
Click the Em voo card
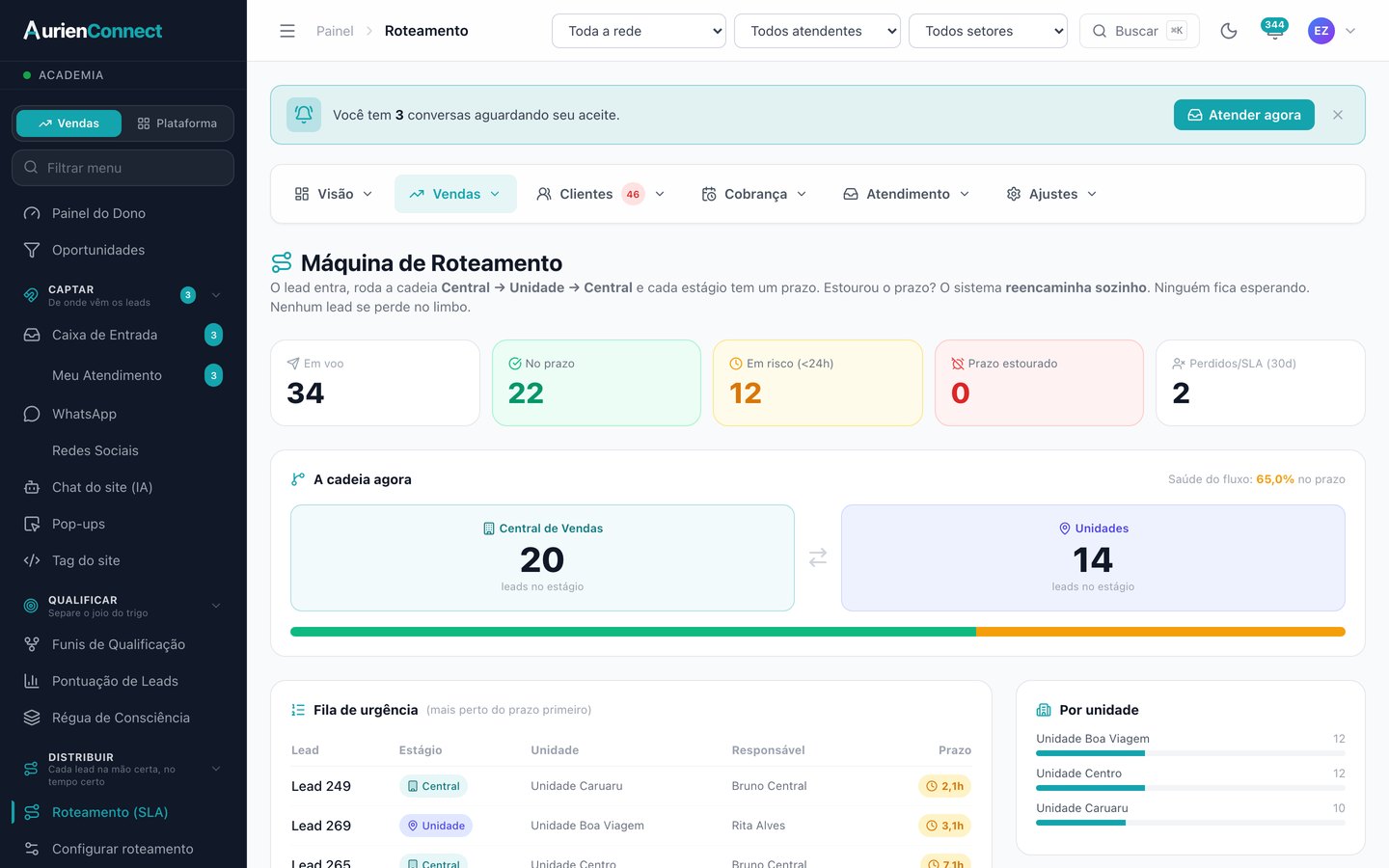coord(375,383)
